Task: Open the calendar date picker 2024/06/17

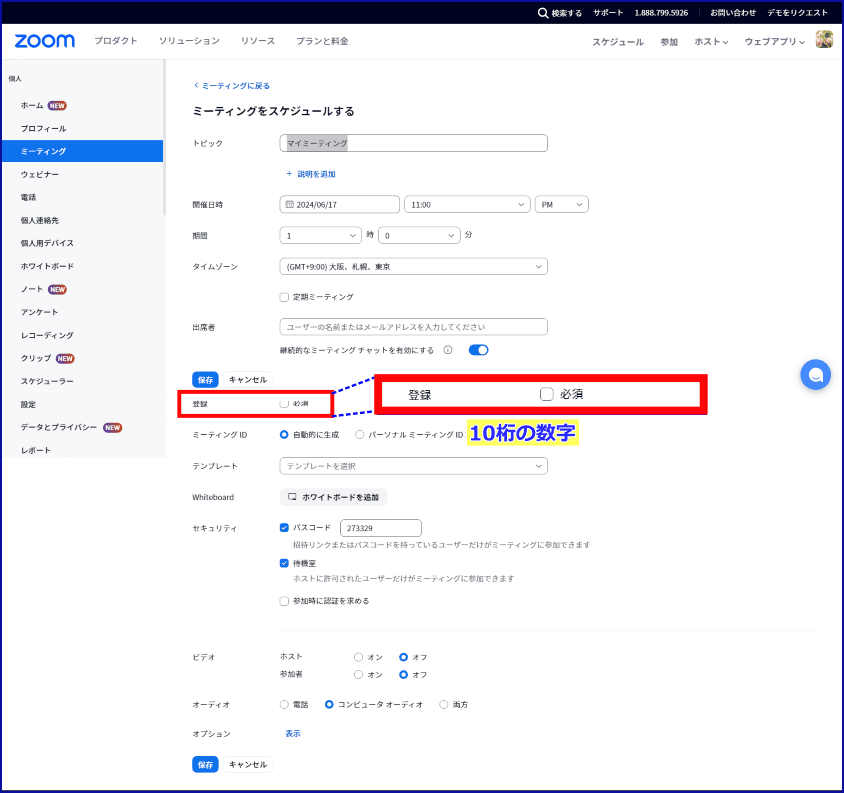Action: pos(340,205)
